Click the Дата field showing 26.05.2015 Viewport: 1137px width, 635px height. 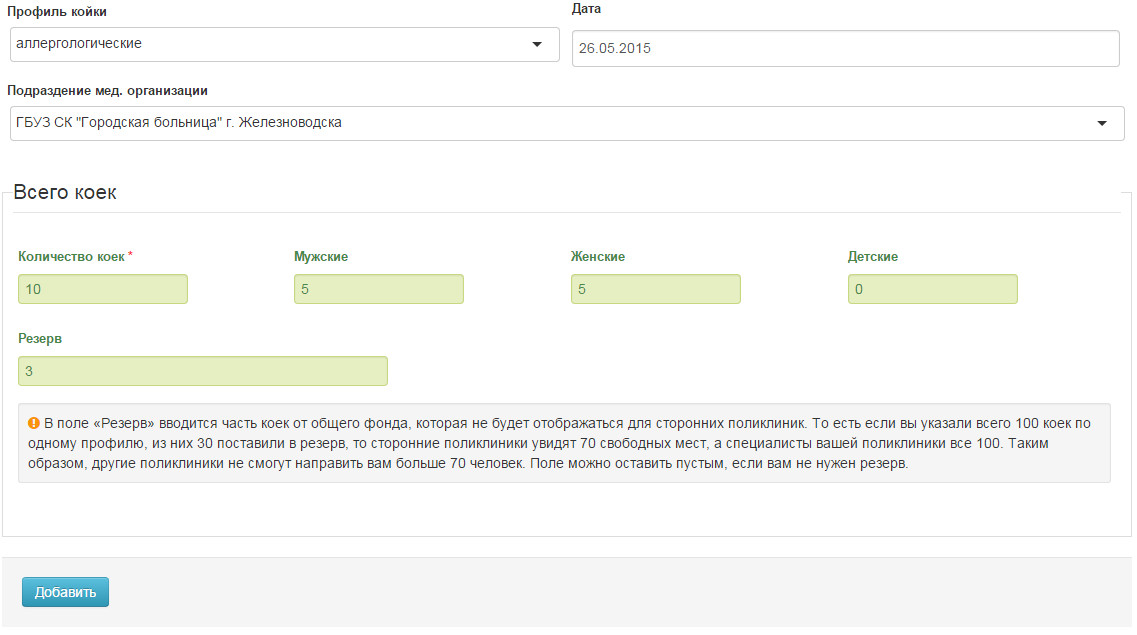(x=845, y=49)
